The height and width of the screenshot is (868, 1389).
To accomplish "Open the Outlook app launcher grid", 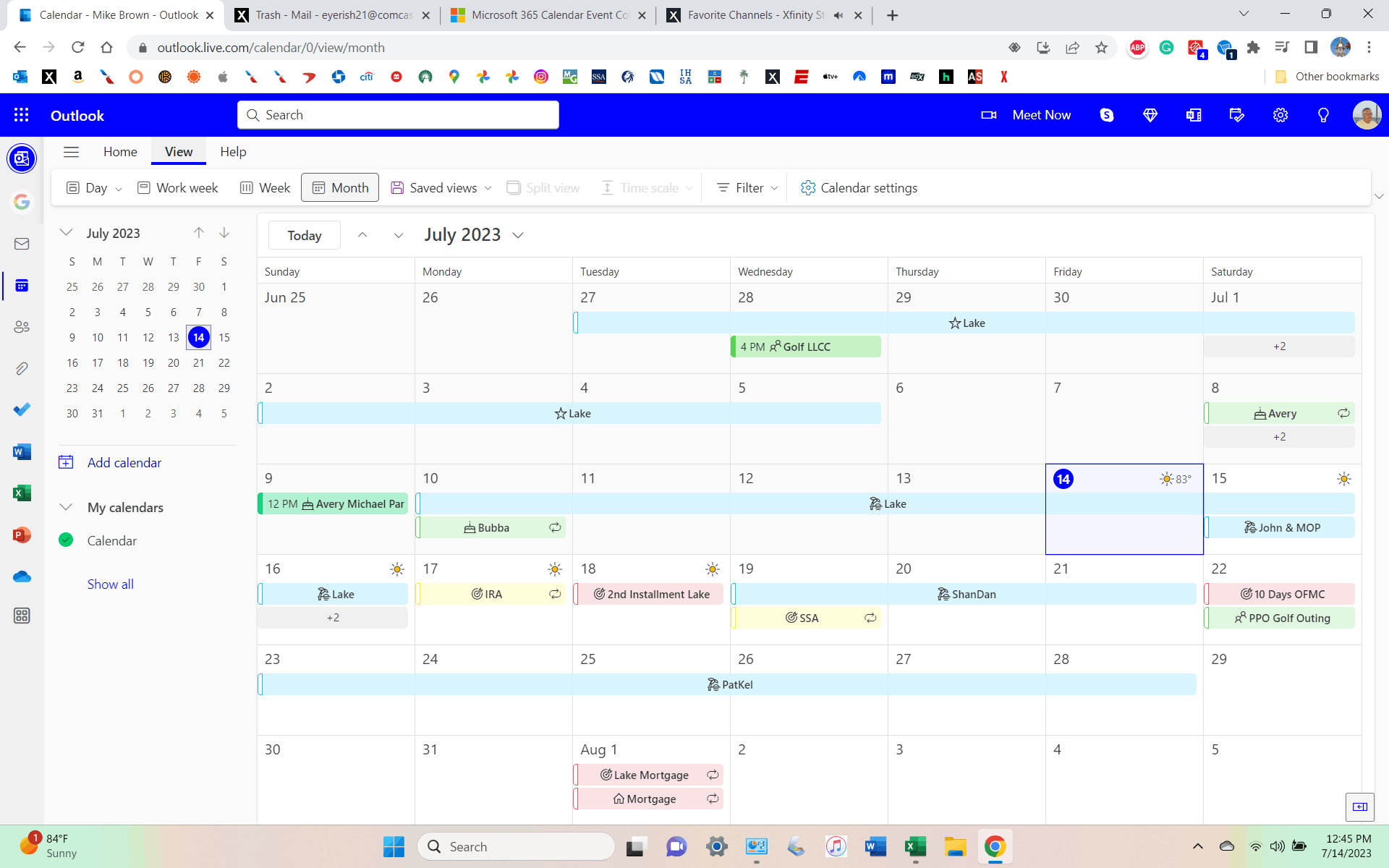I will pos(22,115).
